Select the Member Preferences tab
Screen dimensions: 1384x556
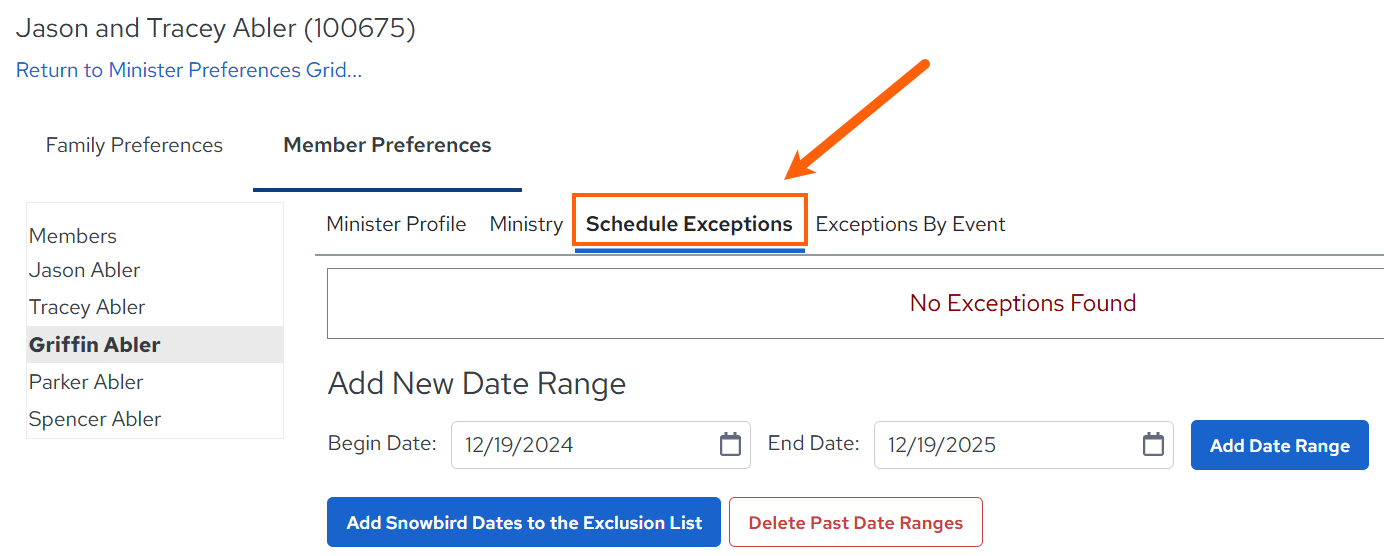(x=387, y=145)
